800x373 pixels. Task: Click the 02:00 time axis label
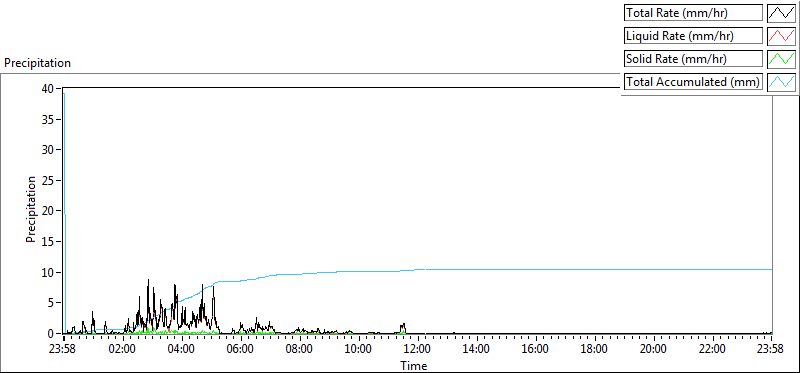coord(123,350)
